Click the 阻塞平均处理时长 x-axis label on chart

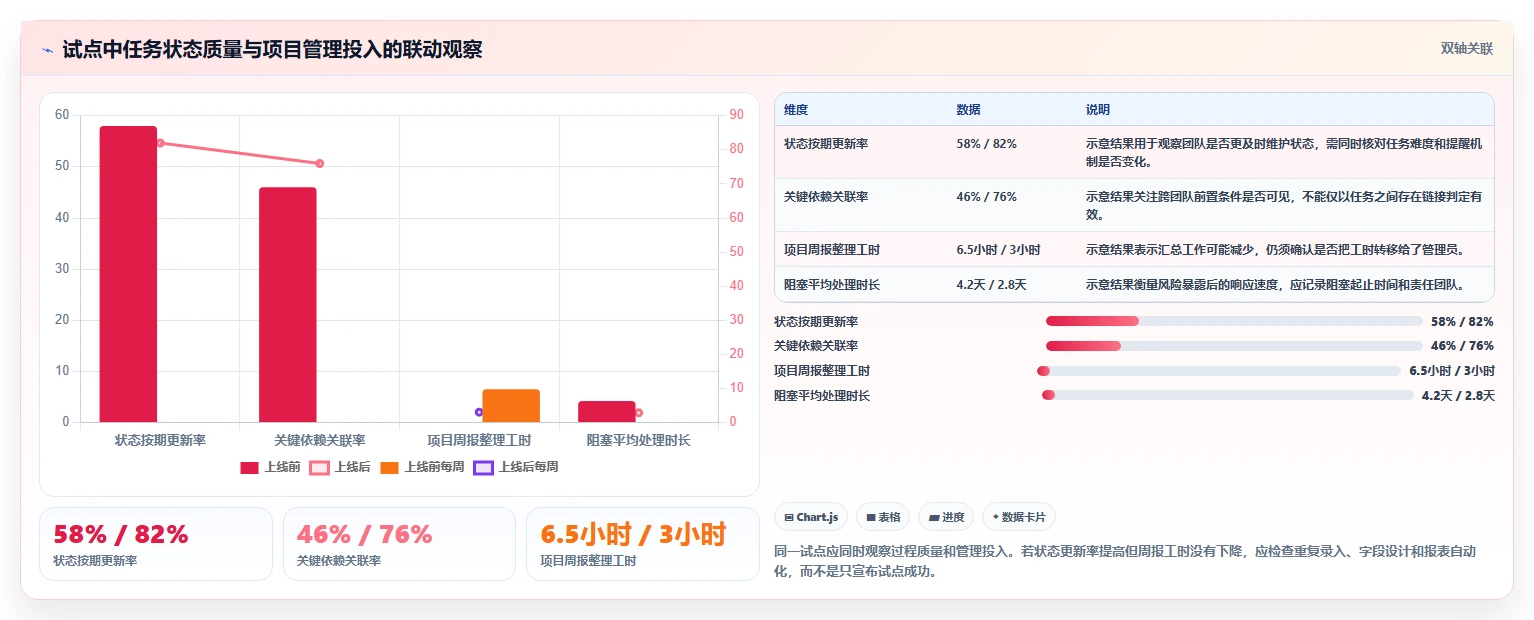tap(639, 440)
